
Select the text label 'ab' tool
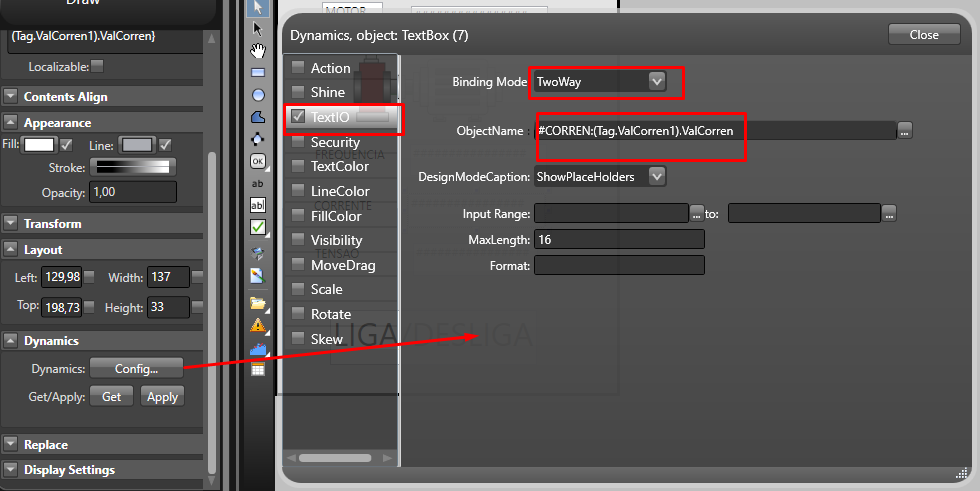click(258, 184)
